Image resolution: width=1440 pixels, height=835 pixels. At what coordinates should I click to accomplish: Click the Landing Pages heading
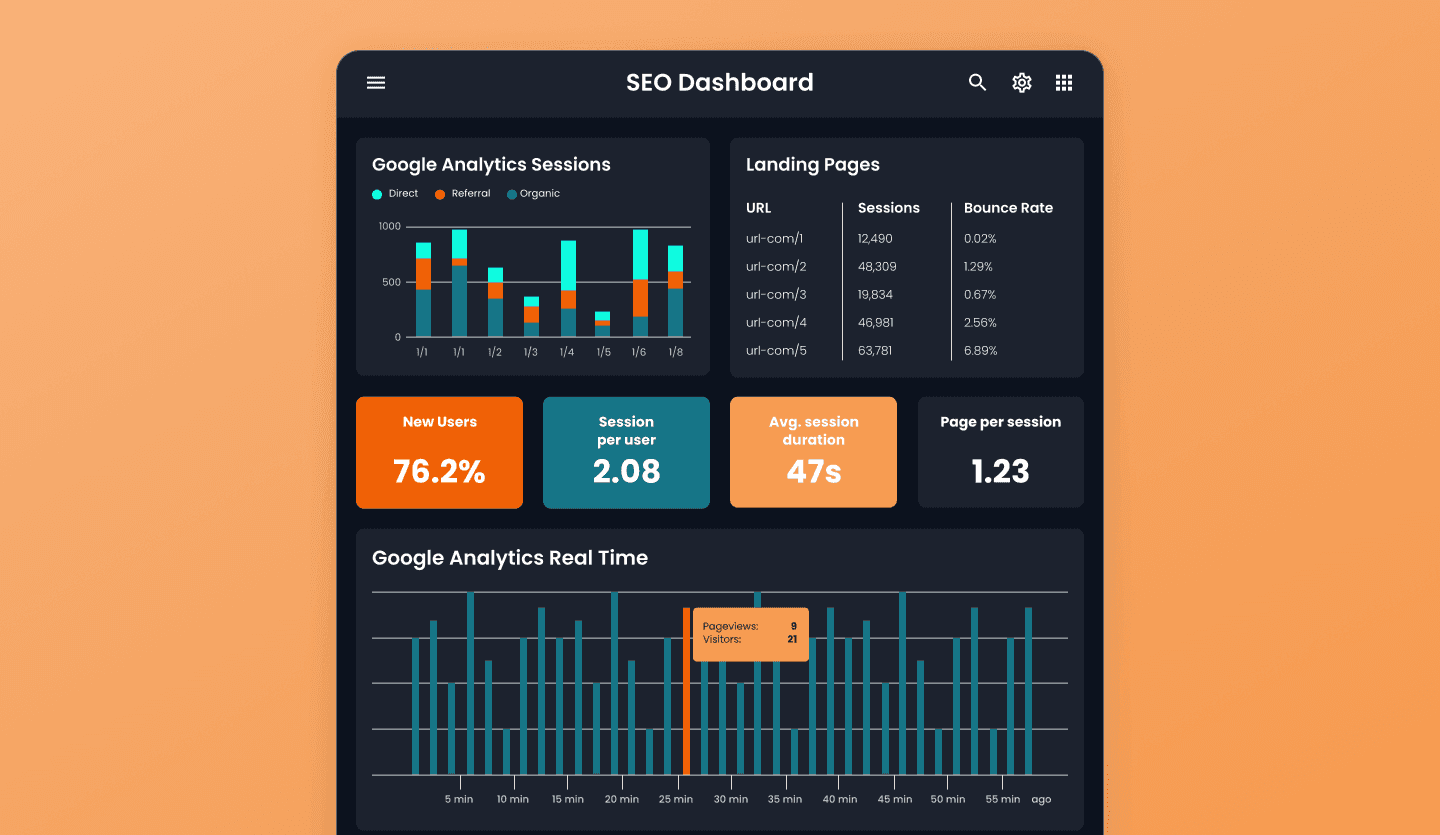click(813, 165)
